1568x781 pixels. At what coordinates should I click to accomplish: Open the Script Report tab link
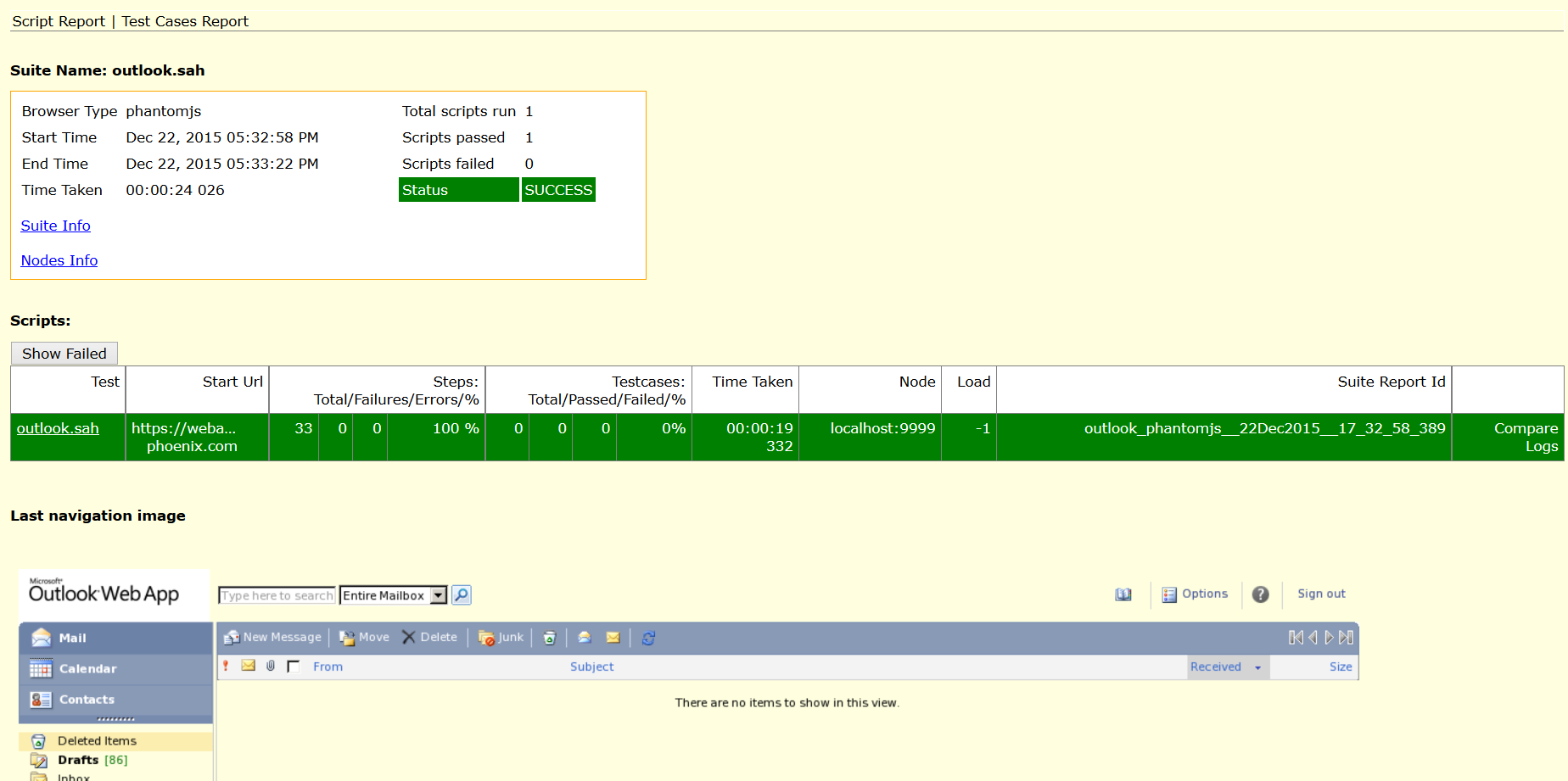click(x=59, y=21)
